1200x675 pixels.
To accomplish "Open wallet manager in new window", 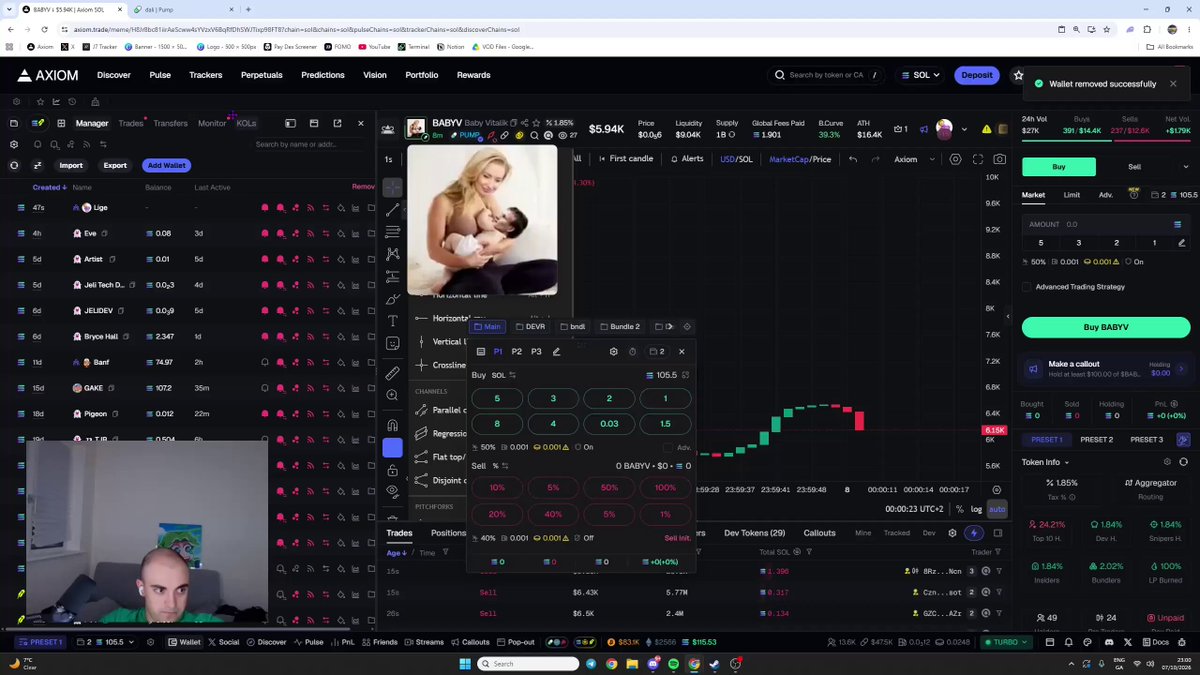I will coord(337,123).
